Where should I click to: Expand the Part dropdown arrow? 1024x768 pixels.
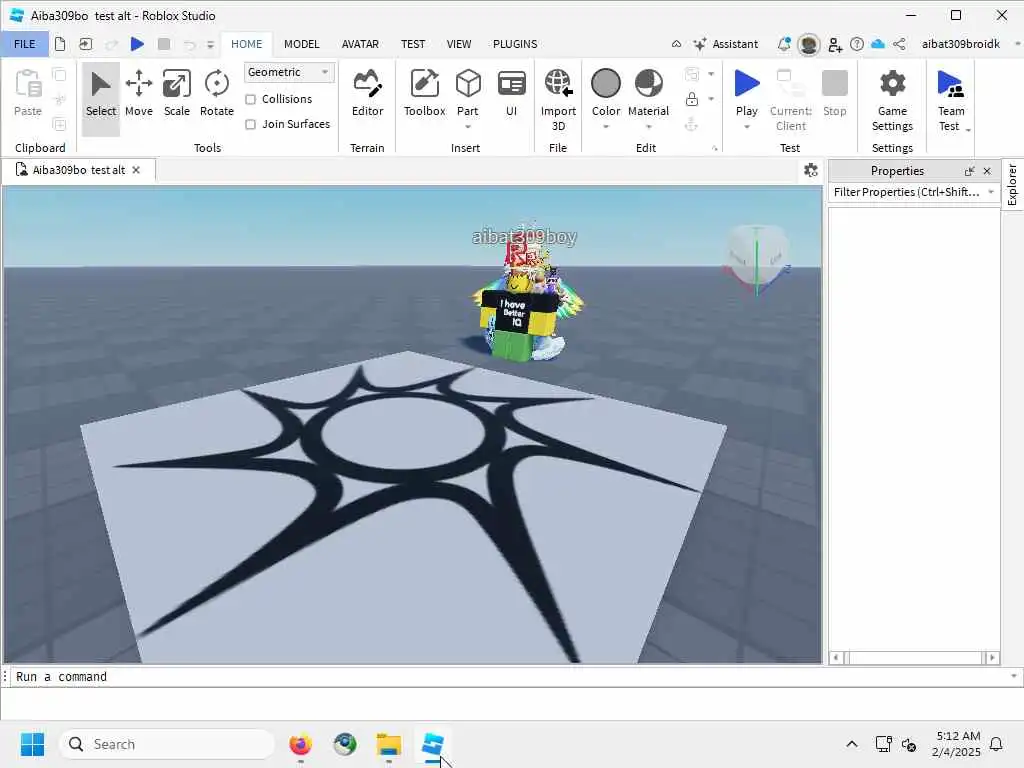click(468, 127)
